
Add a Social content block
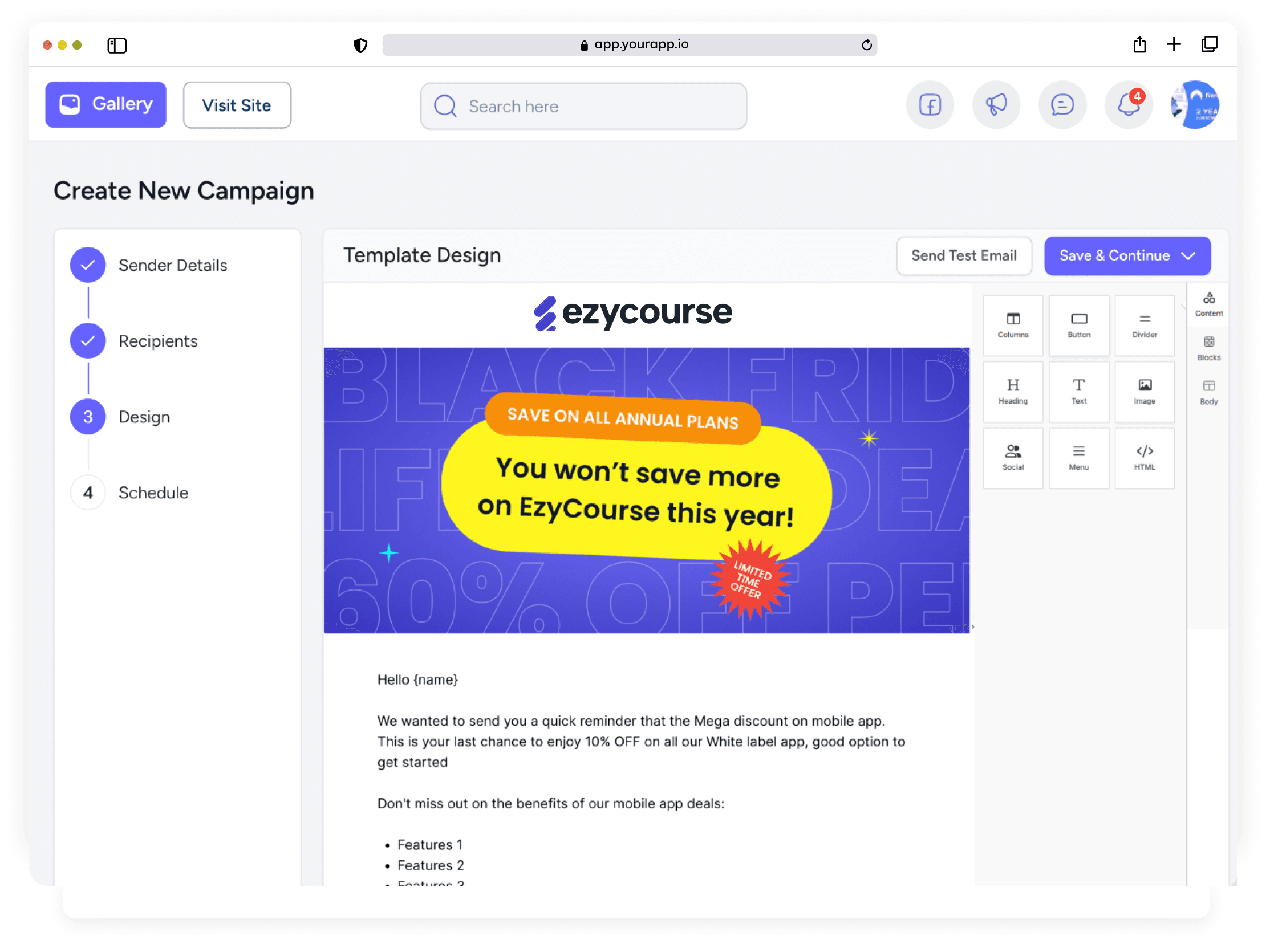coord(1013,459)
